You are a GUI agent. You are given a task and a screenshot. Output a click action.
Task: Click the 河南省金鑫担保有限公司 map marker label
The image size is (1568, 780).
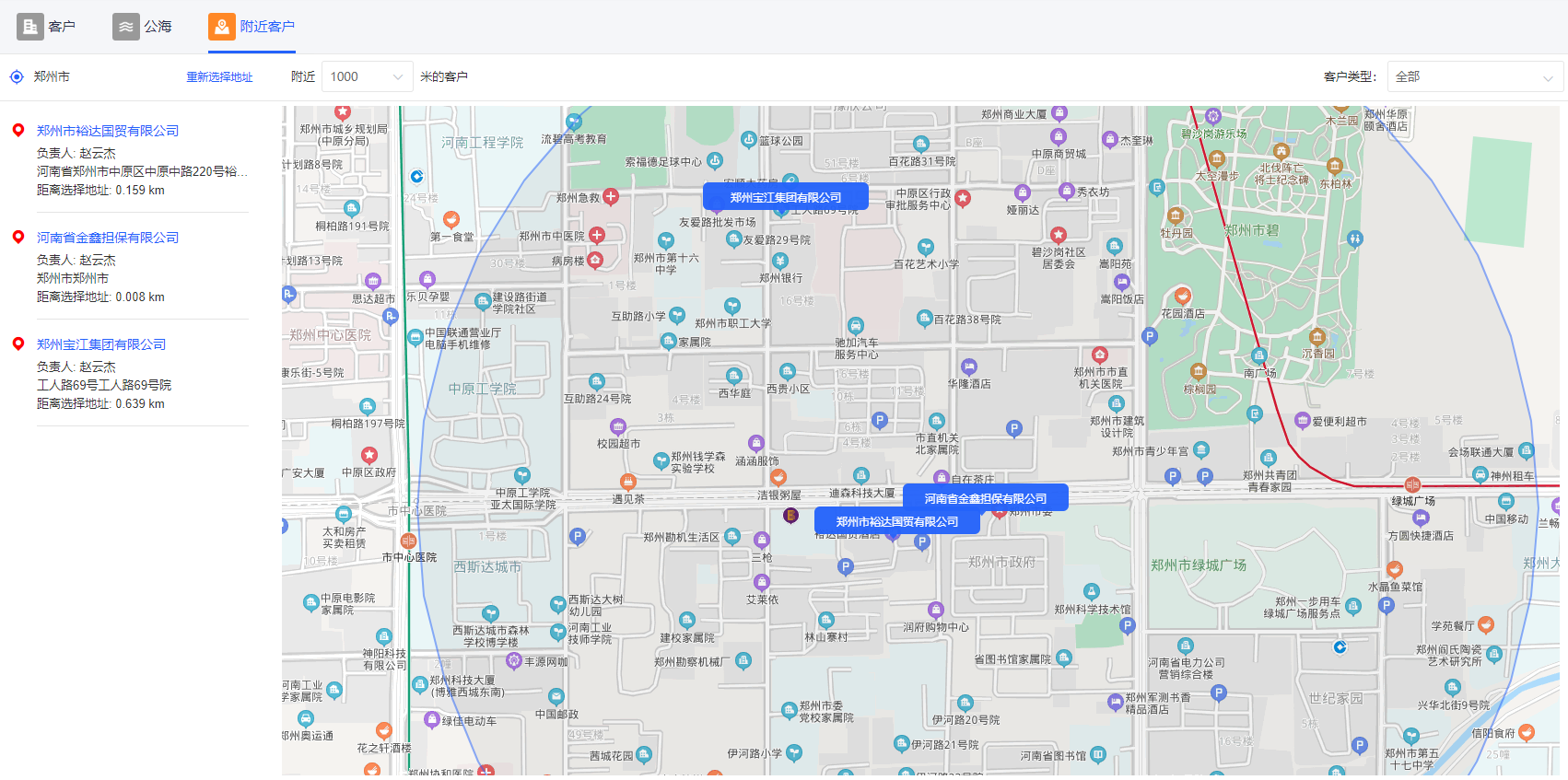(985, 498)
